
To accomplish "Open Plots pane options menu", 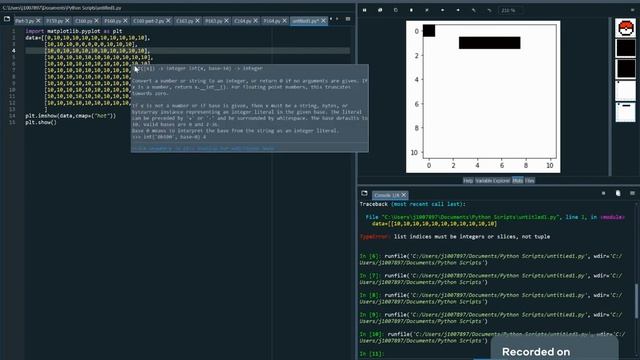I will point(633,10).
